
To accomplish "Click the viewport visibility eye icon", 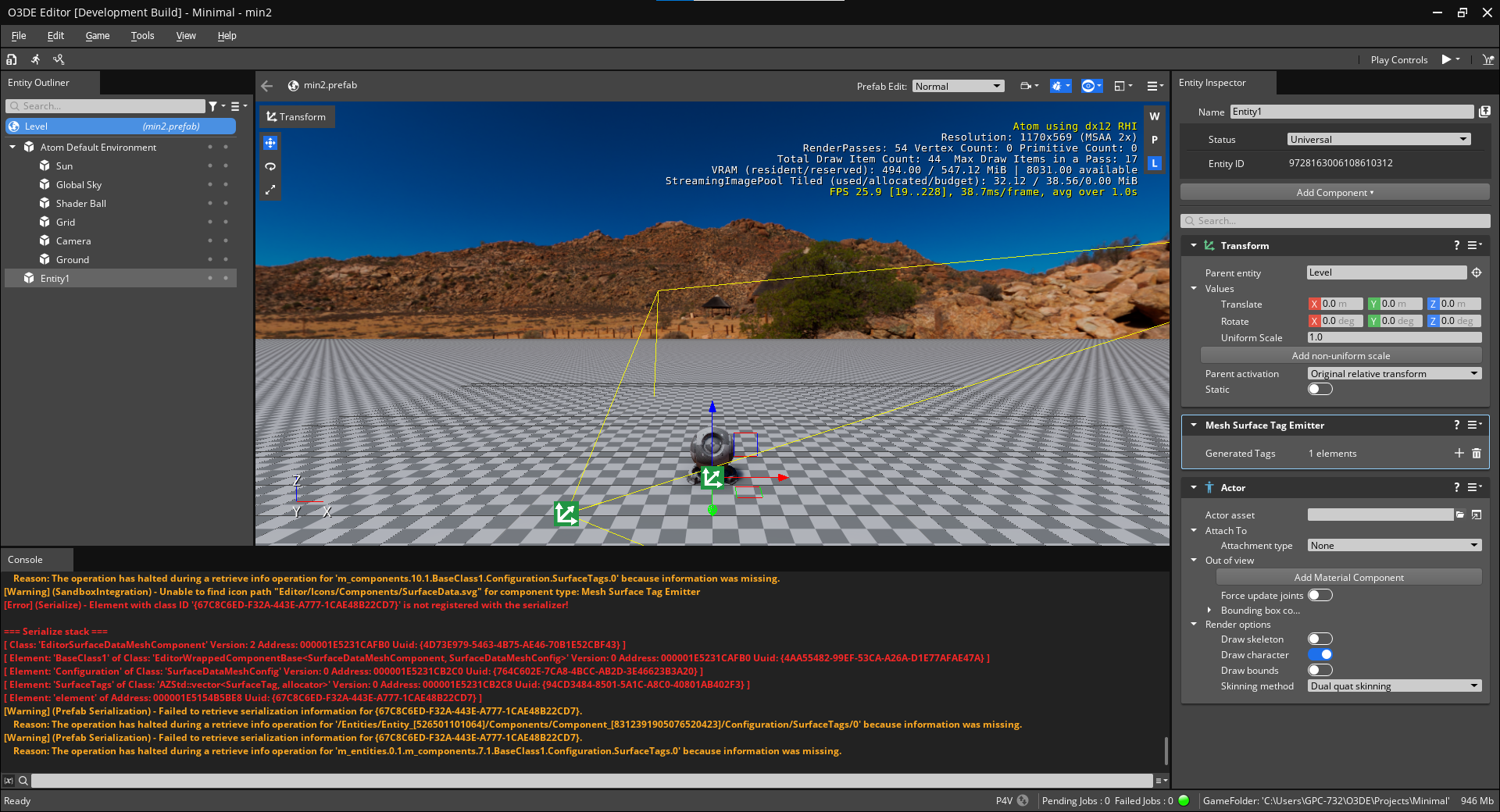I will [x=1089, y=86].
